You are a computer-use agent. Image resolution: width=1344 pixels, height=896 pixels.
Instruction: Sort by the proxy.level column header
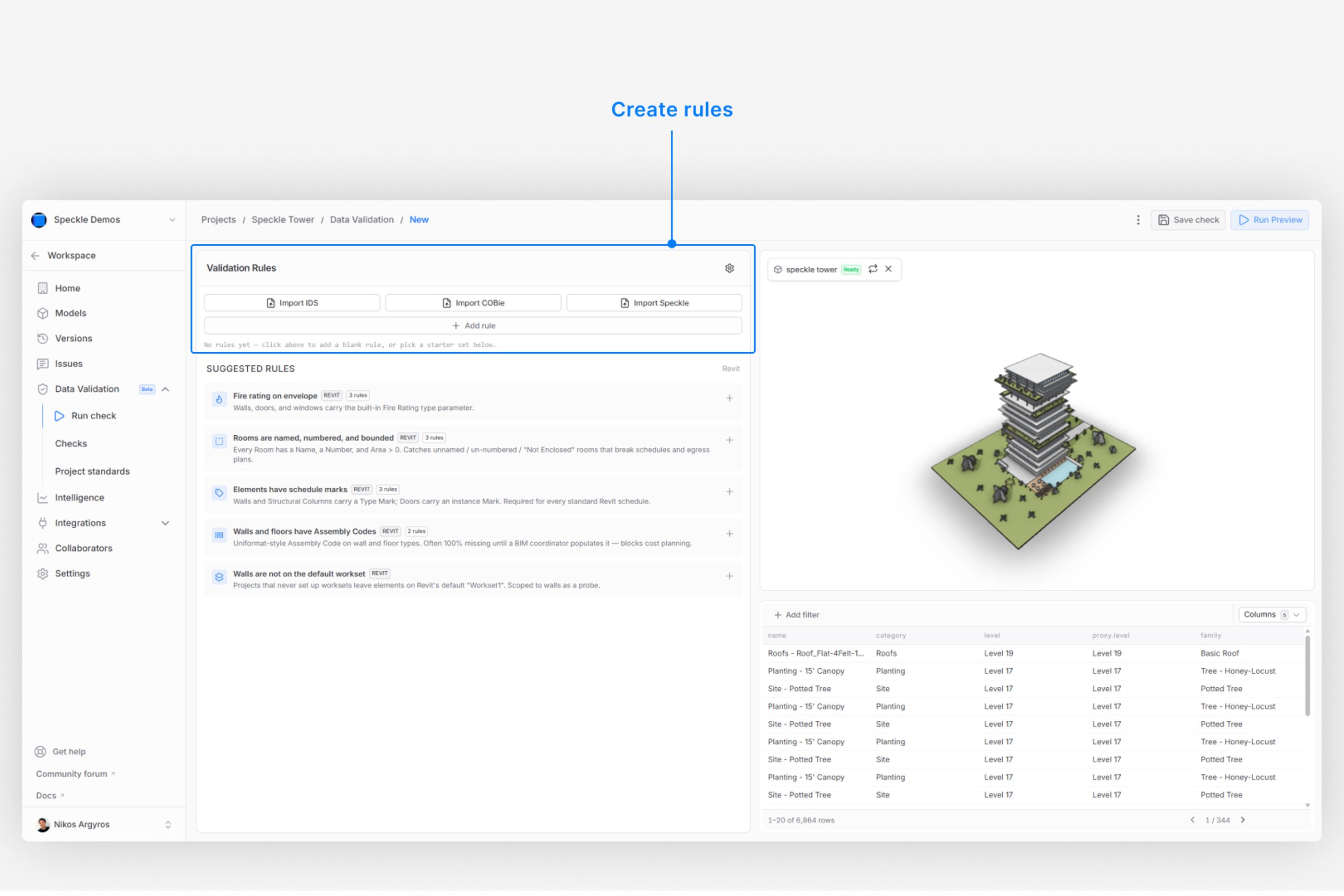tap(1111, 636)
